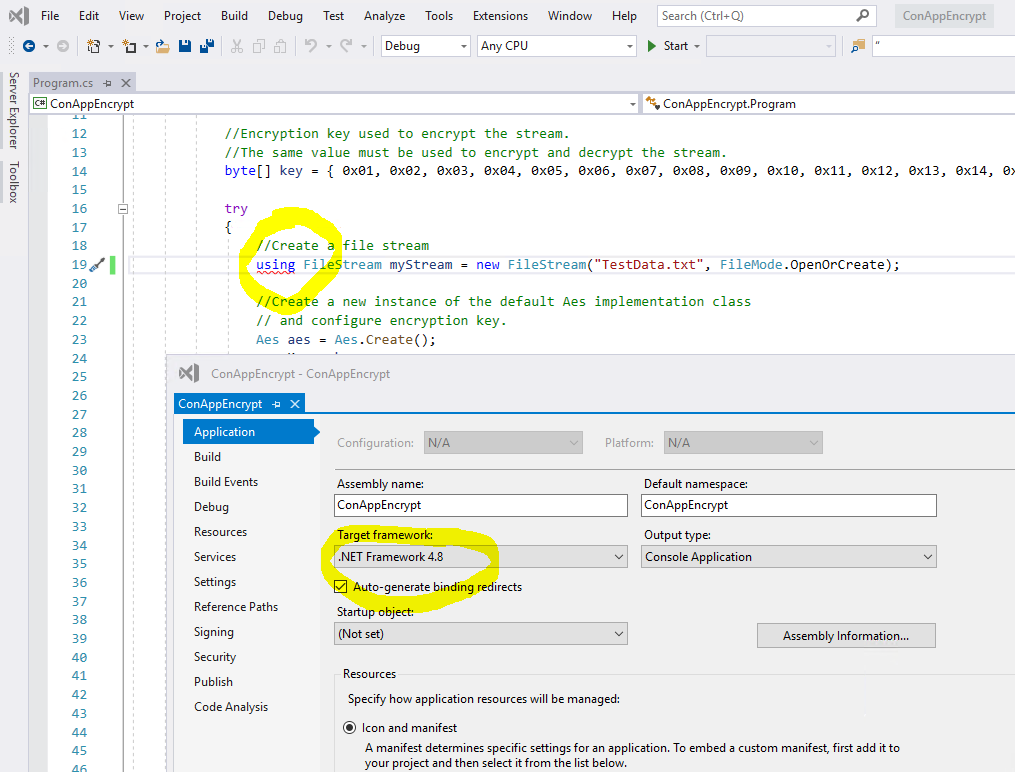This screenshot has height=772, width=1015.
Task: Click the C# project icon in navigation bar
Action: tap(40, 104)
